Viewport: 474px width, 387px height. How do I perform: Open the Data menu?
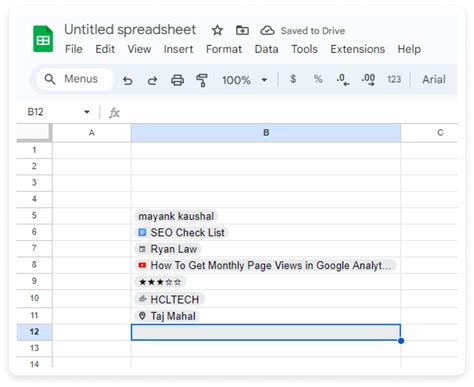266,49
